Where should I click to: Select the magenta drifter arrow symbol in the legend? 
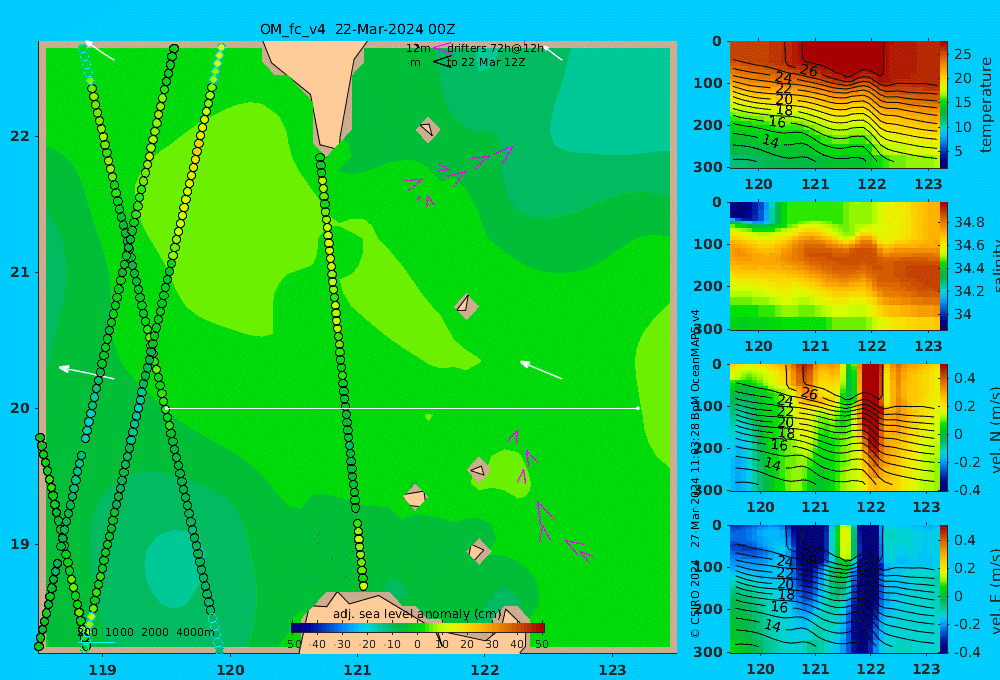coord(441,48)
